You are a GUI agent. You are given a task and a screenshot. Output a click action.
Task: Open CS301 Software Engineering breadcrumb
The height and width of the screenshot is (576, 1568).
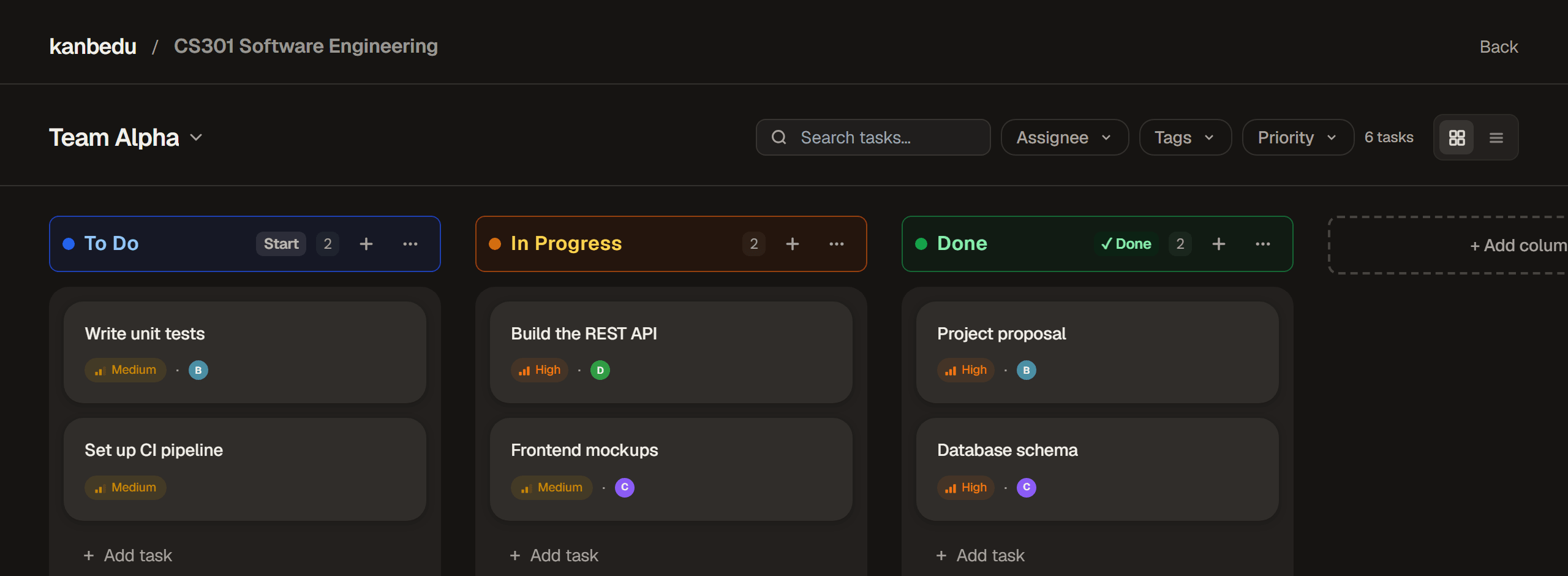tap(306, 47)
